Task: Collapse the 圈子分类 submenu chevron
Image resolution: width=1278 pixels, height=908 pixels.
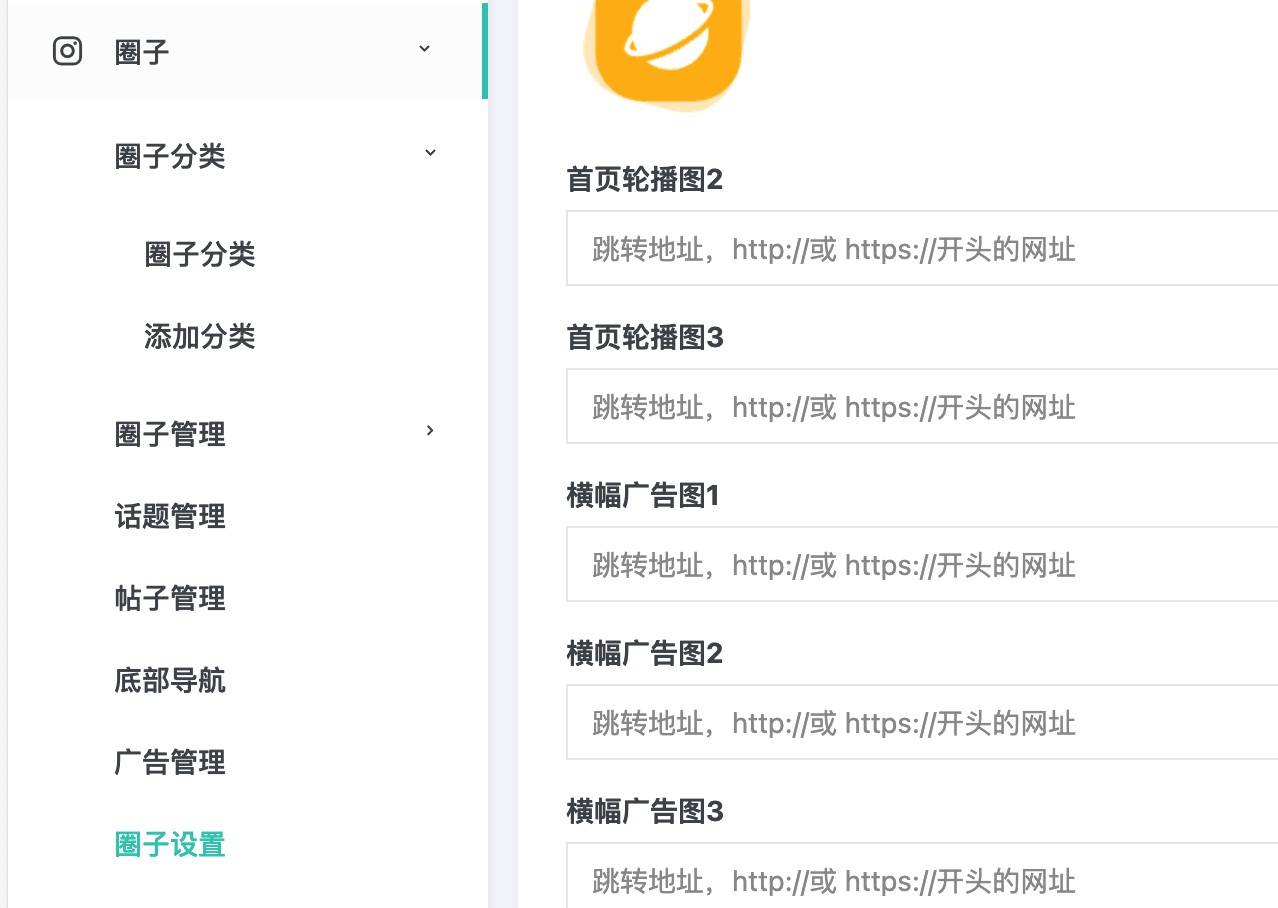Action: (430, 153)
